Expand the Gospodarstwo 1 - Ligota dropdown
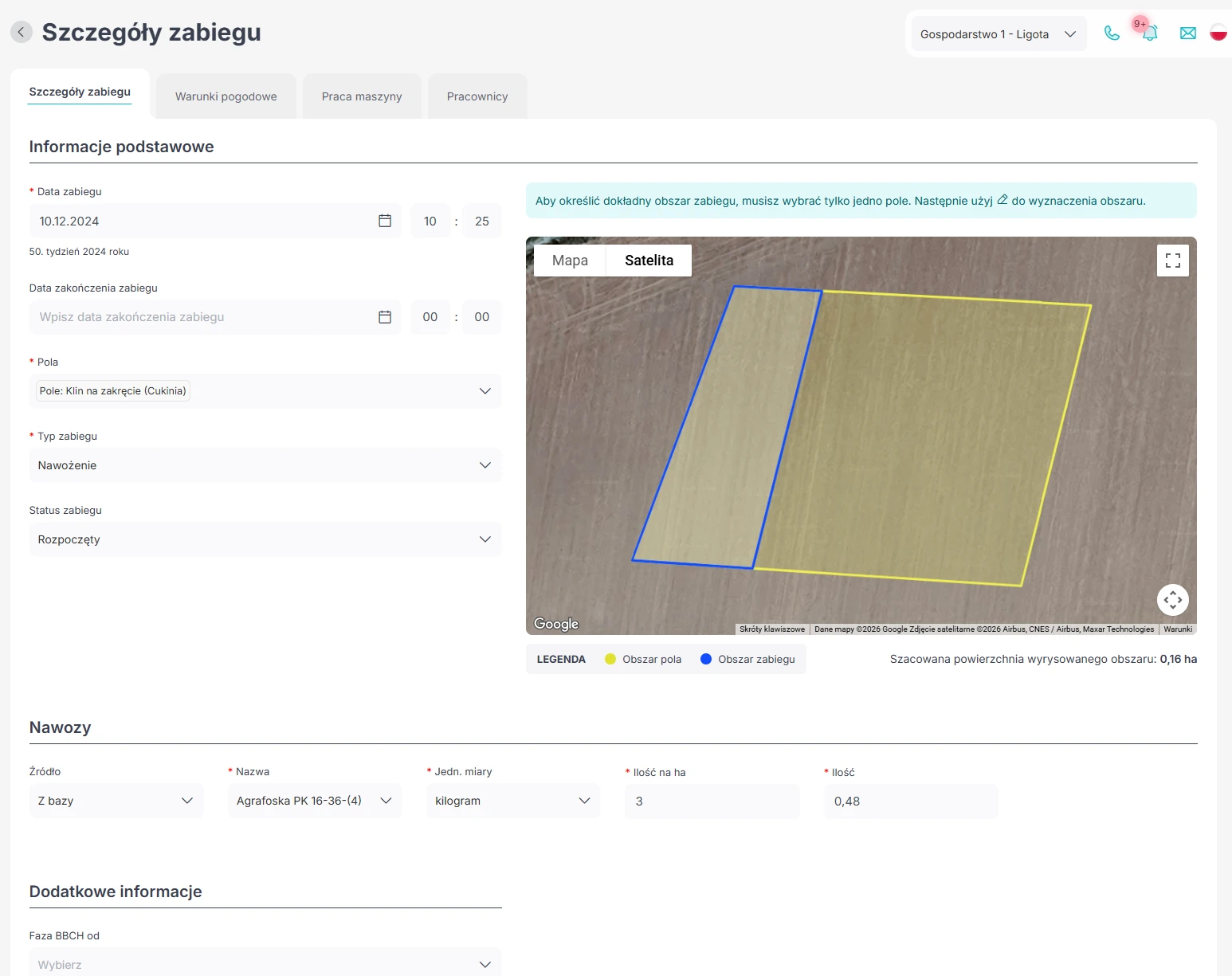The width and height of the screenshot is (1232, 976). (998, 34)
